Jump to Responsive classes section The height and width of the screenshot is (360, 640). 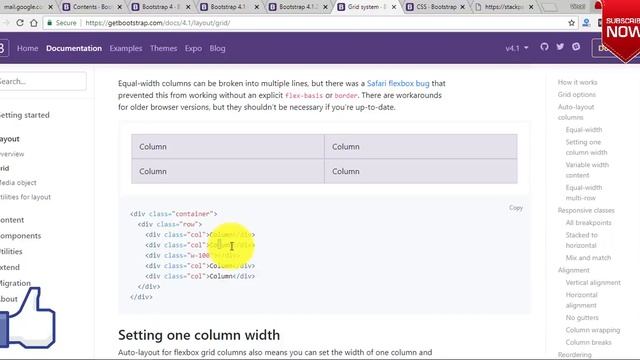(586, 210)
